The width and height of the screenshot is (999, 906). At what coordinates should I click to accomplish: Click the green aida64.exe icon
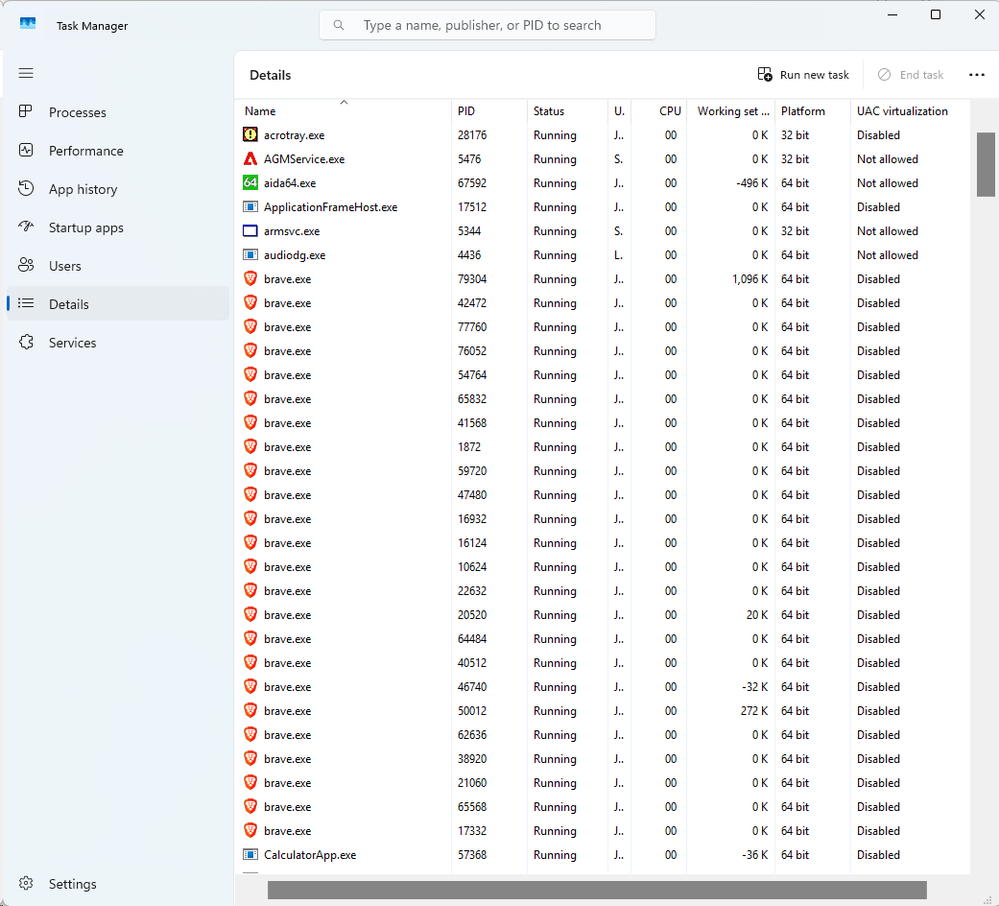[x=250, y=183]
